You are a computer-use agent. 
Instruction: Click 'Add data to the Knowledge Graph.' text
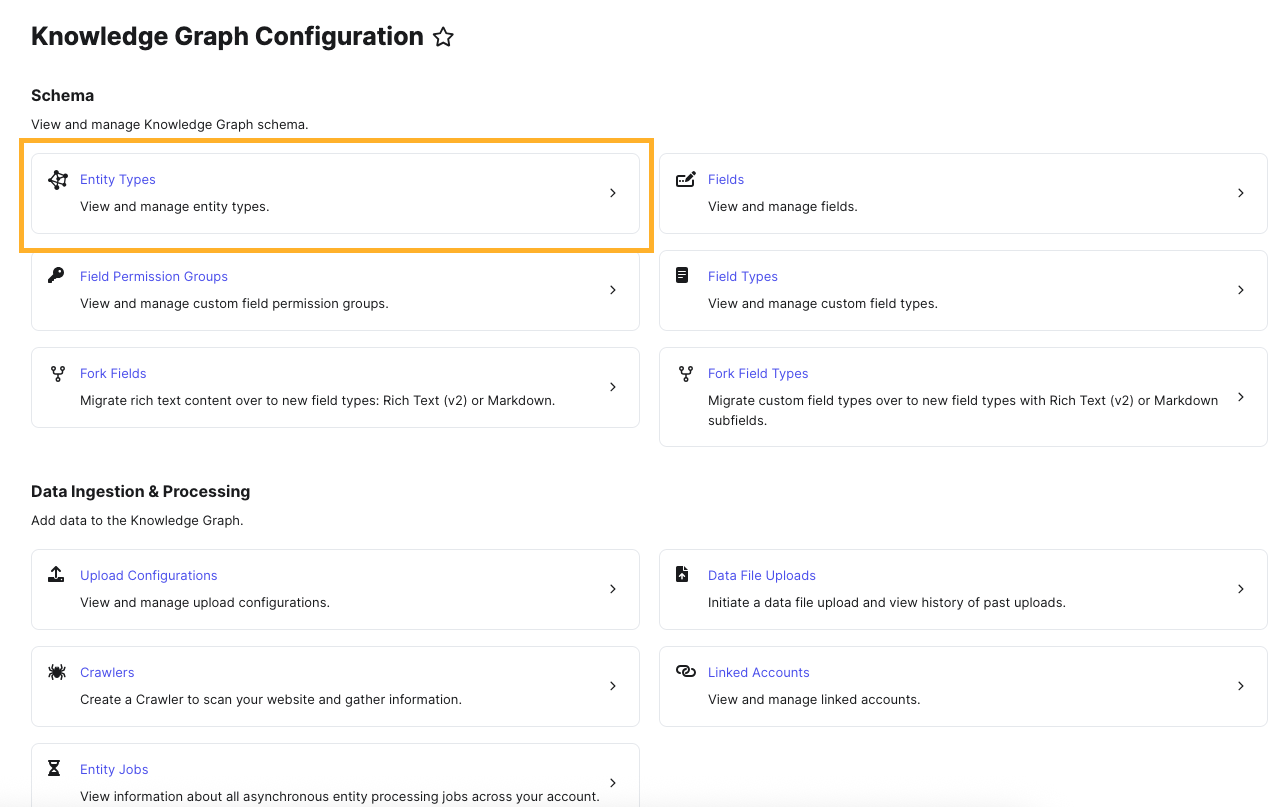pyautogui.click(x=137, y=521)
